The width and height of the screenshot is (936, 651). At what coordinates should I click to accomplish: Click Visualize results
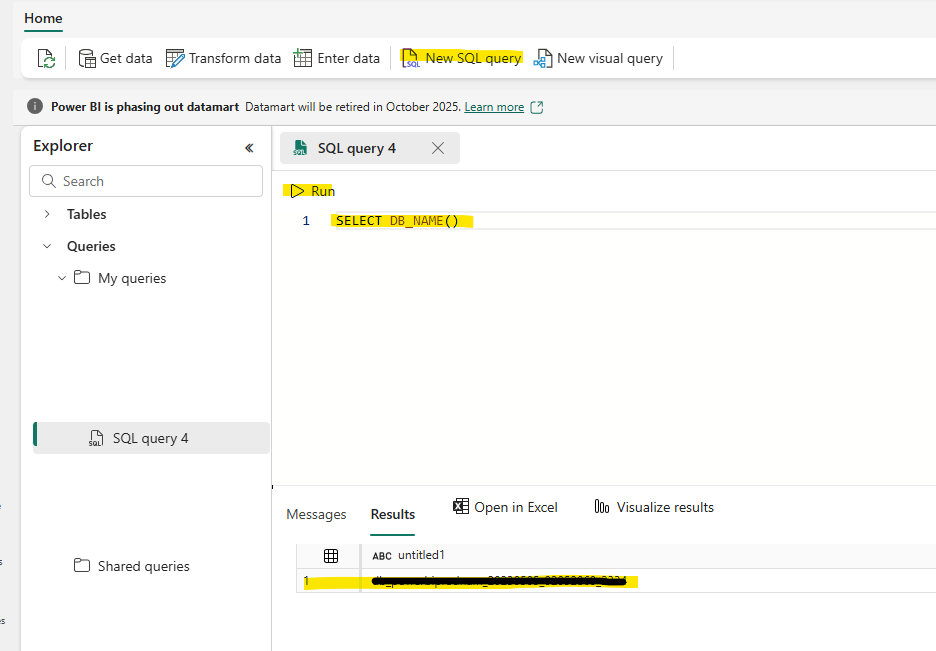654,507
